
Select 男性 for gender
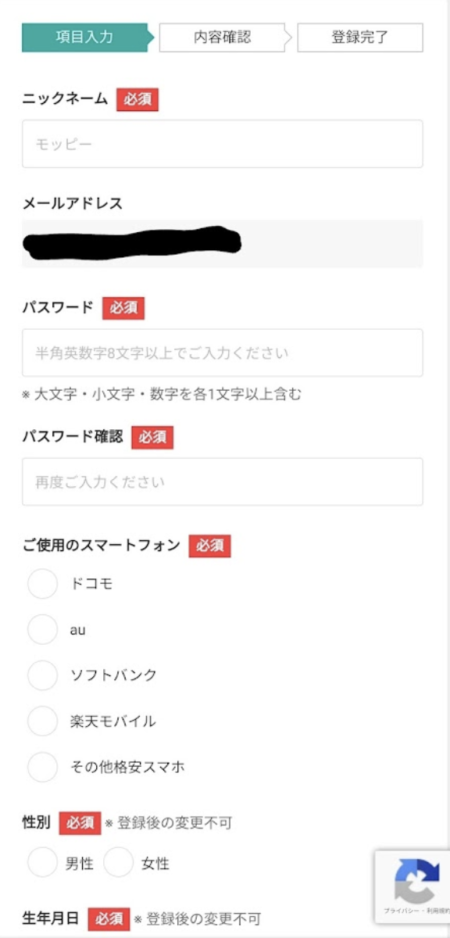pyautogui.click(x=42, y=863)
